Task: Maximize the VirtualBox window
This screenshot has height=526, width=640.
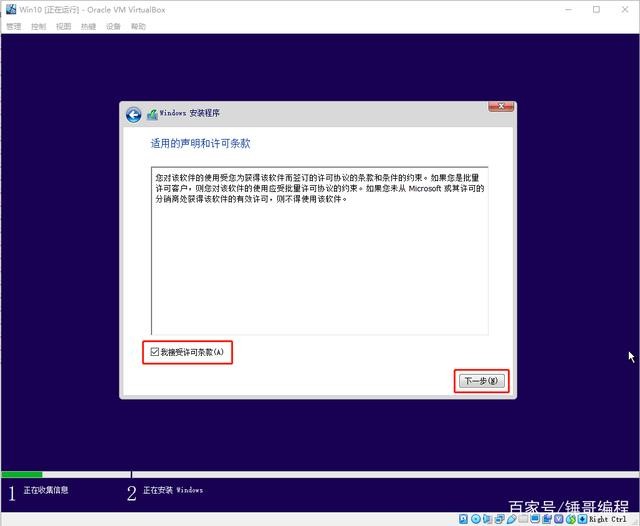Action: 596,9
